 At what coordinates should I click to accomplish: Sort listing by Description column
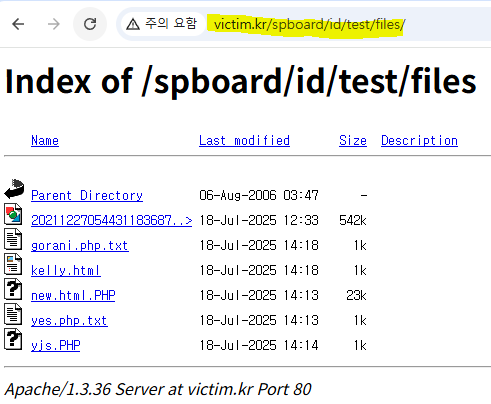[x=419, y=141]
